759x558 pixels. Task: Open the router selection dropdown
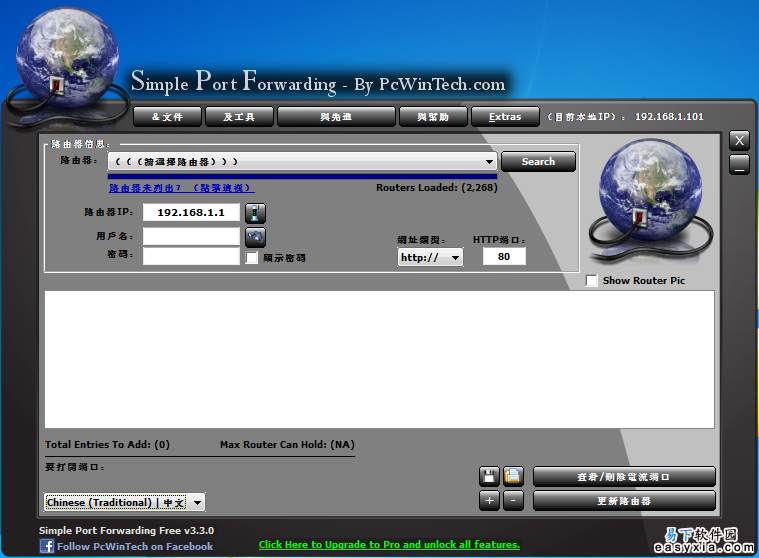(x=303, y=162)
